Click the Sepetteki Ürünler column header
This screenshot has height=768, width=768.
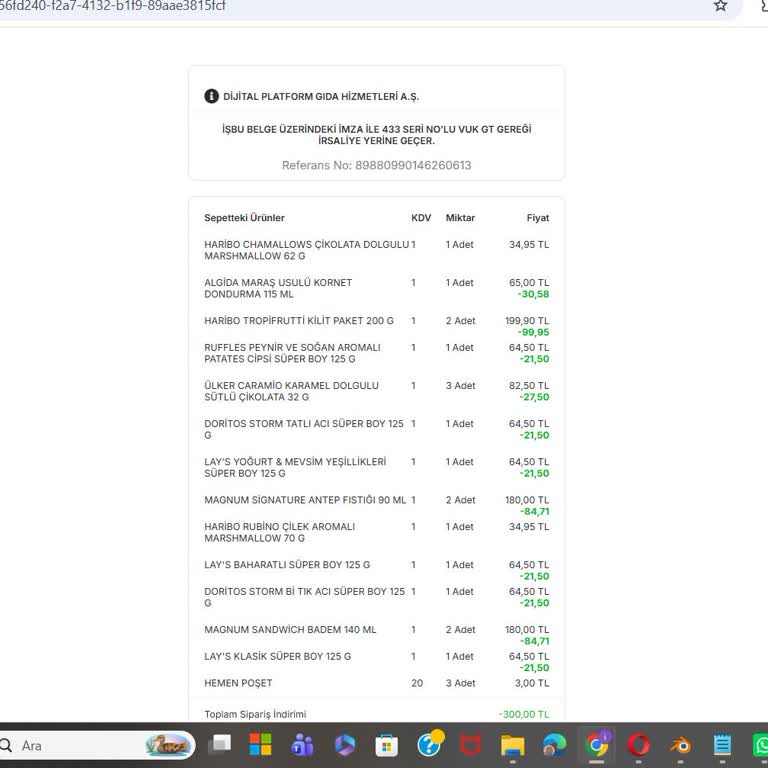[244, 217]
